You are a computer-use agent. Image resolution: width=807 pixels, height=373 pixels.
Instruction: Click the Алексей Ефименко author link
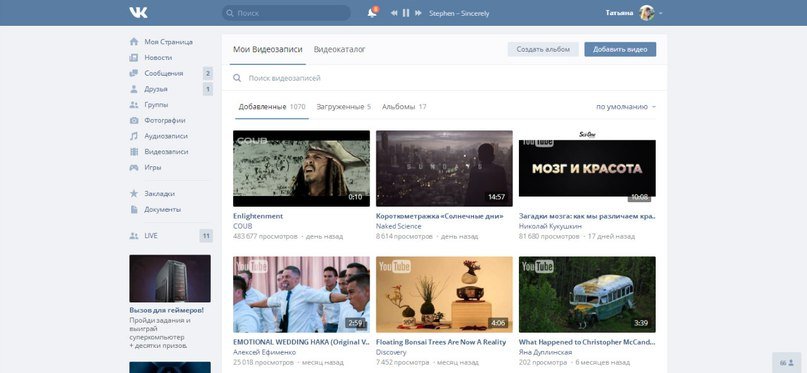tap(265, 352)
